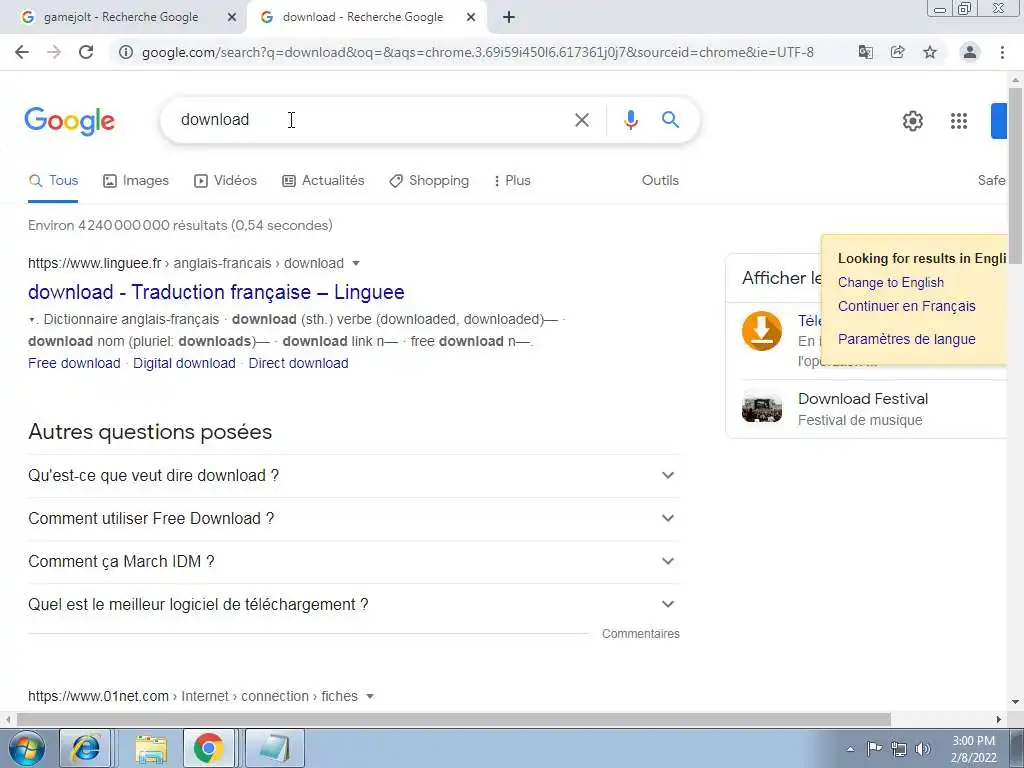Expand "Quel est le meilleur logiciel" question
The width and height of the screenshot is (1024, 768).
(354, 605)
